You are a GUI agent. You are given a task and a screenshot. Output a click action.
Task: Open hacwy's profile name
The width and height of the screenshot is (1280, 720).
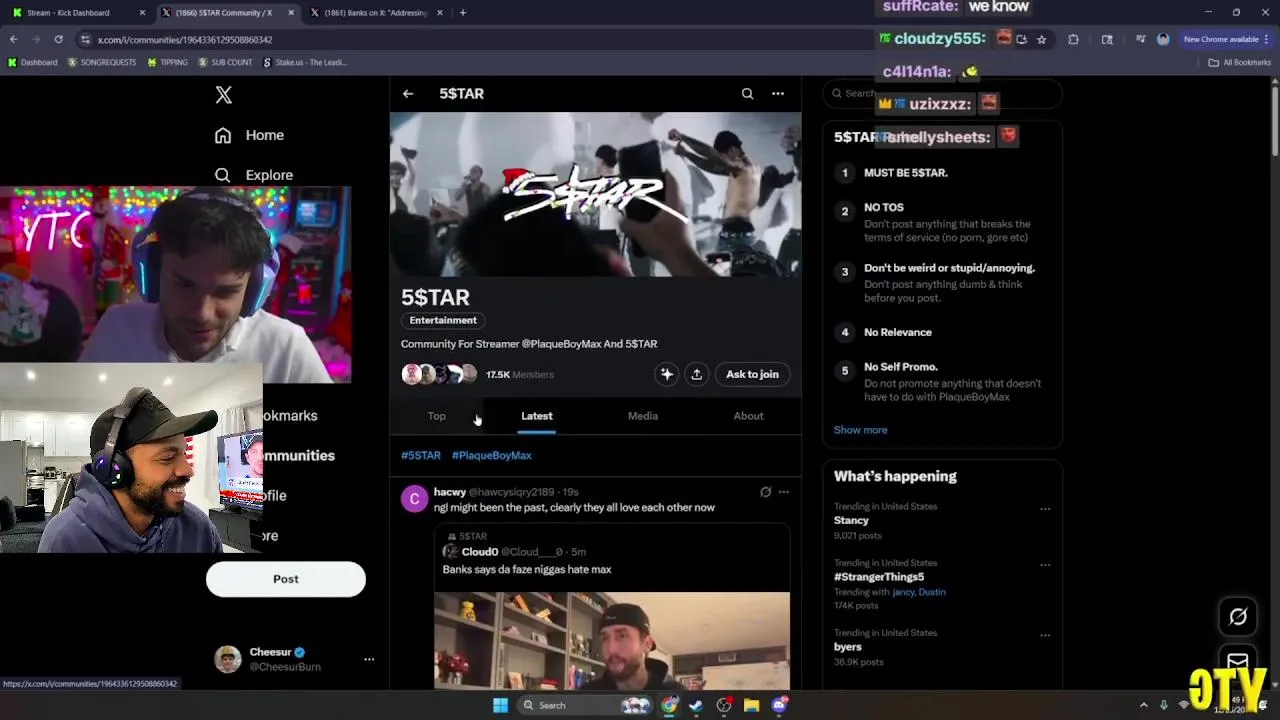pos(450,492)
